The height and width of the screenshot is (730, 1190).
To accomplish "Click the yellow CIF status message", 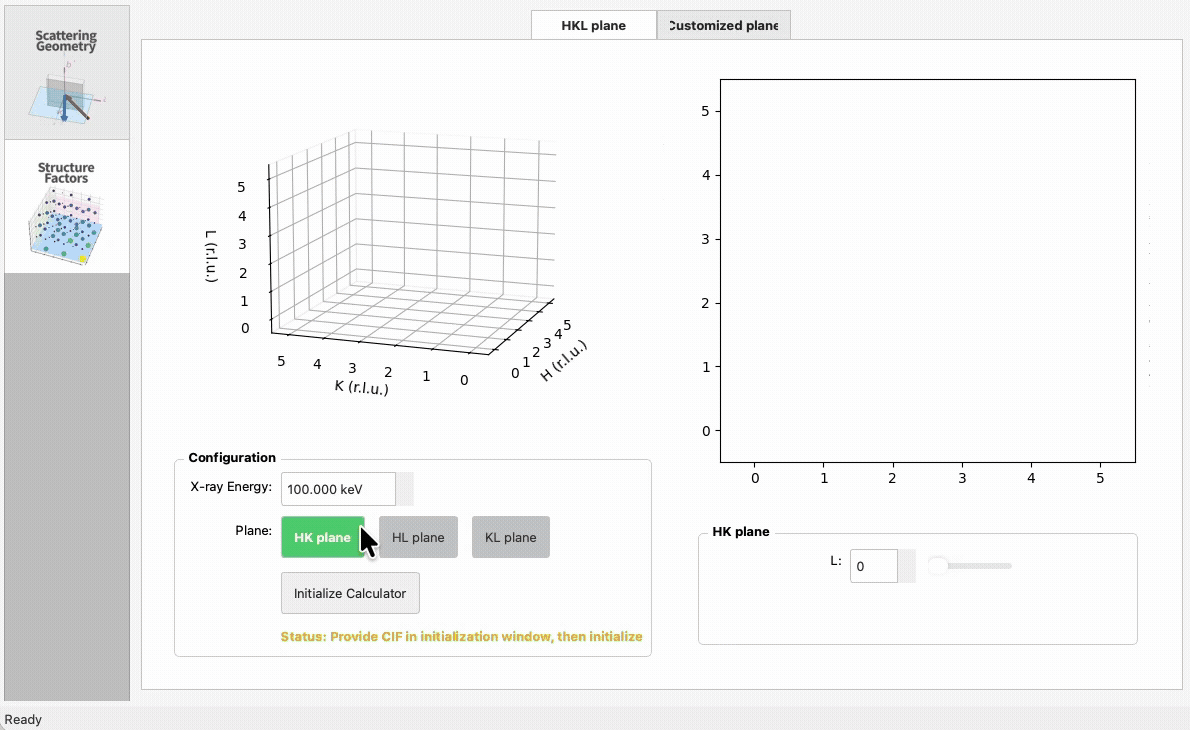I will pyautogui.click(x=462, y=636).
